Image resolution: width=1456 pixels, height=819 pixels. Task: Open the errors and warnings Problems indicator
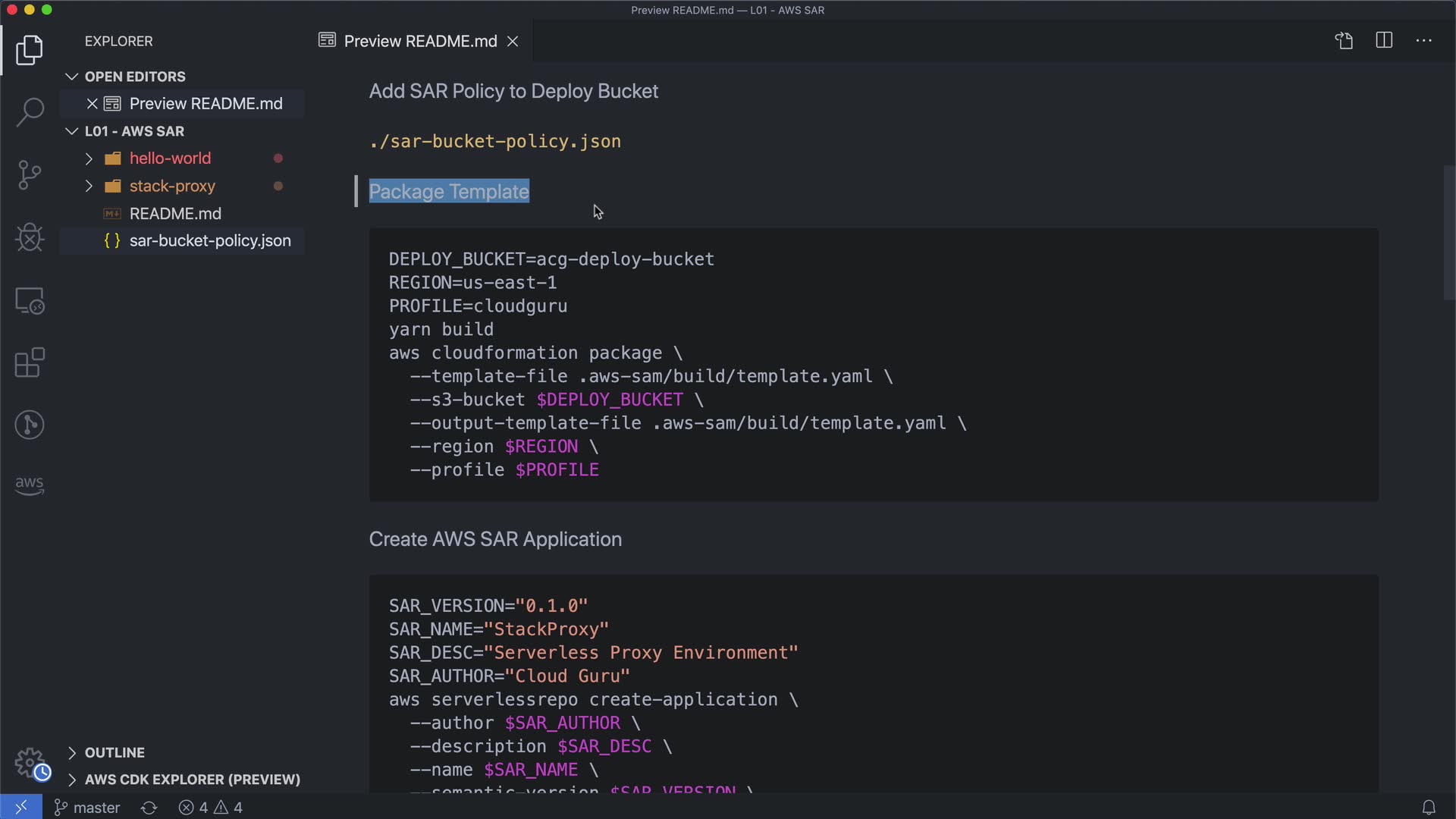pyautogui.click(x=211, y=808)
